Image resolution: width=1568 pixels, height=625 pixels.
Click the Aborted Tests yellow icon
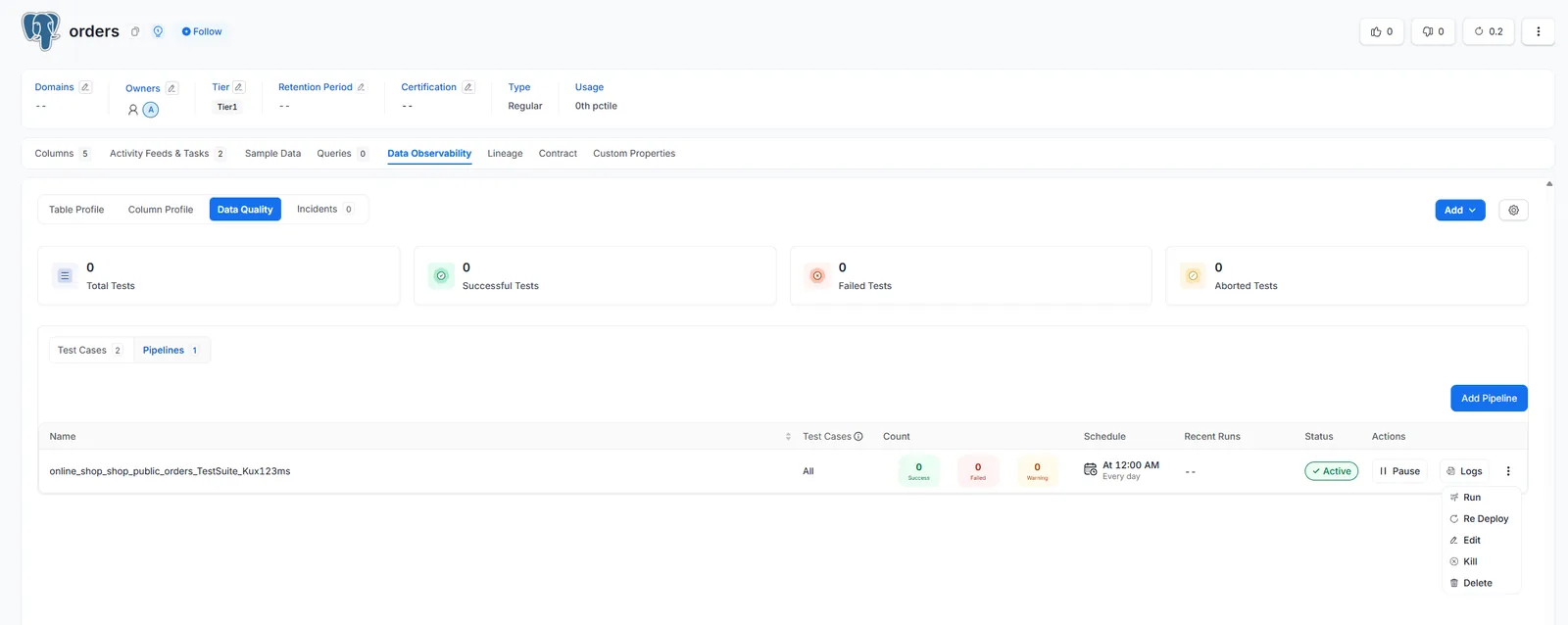pyautogui.click(x=1193, y=276)
